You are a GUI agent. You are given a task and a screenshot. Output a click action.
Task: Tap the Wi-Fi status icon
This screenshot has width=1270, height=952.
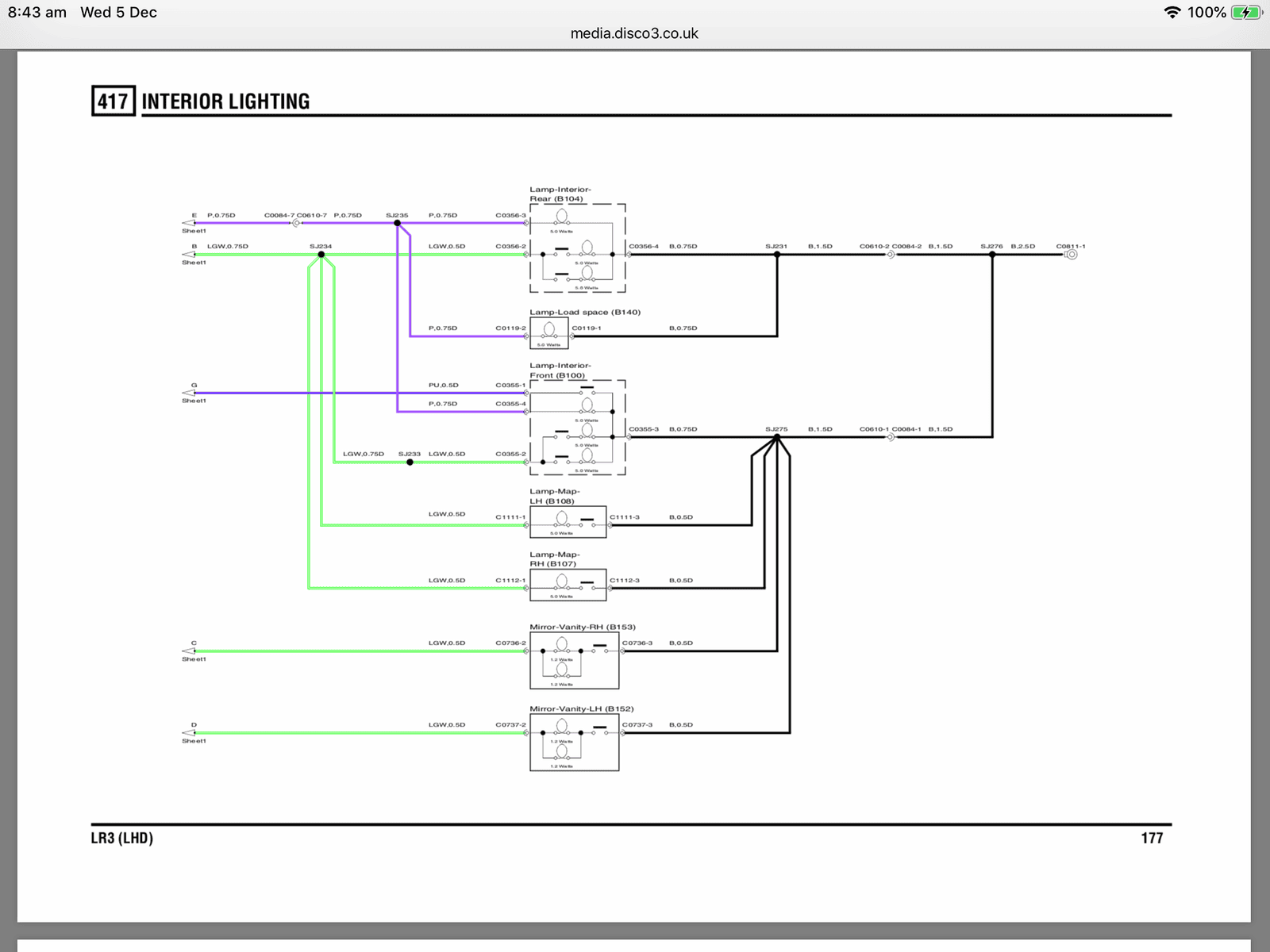[x=1172, y=12]
